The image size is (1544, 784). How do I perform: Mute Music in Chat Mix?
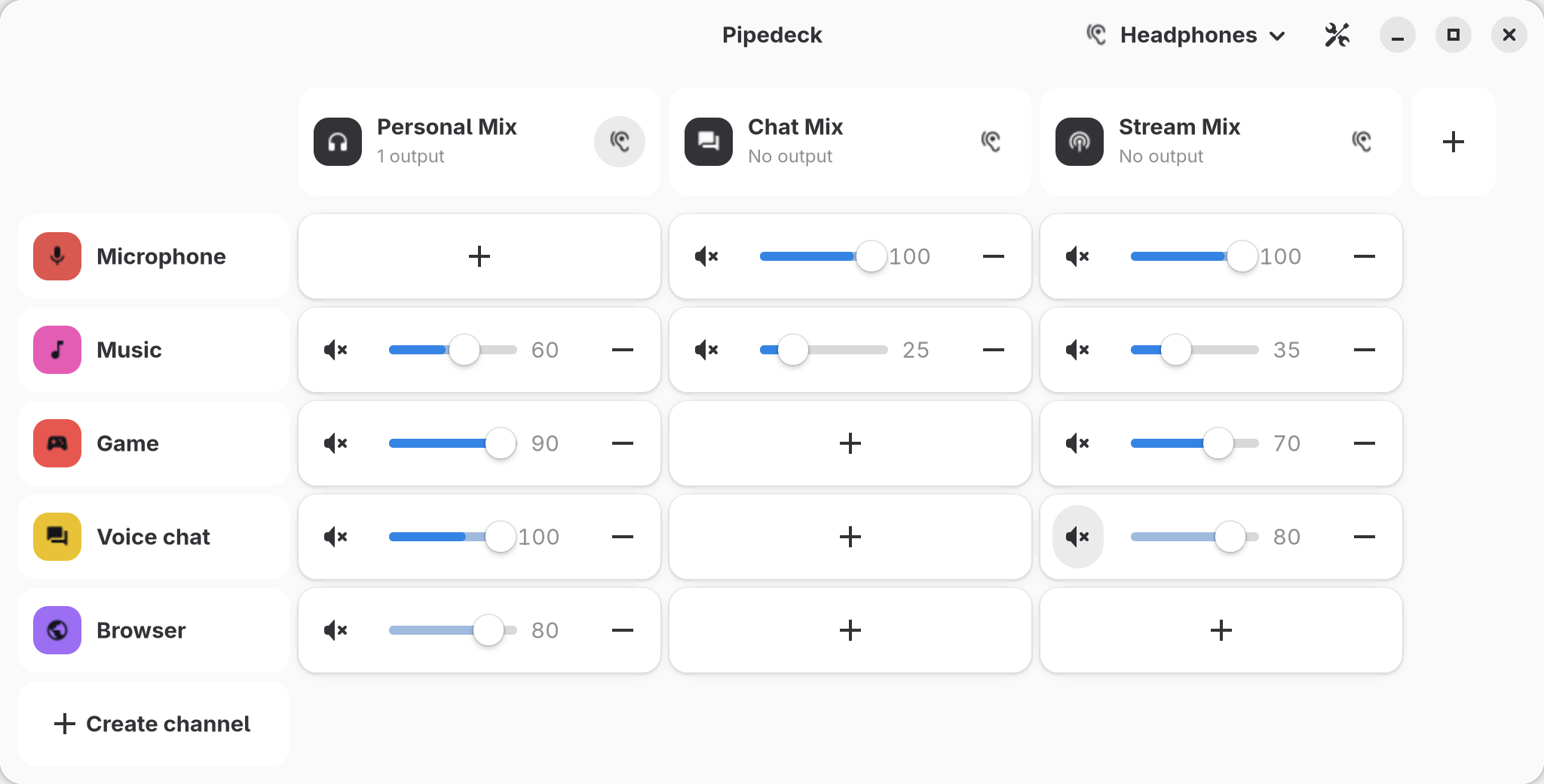(707, 350)
